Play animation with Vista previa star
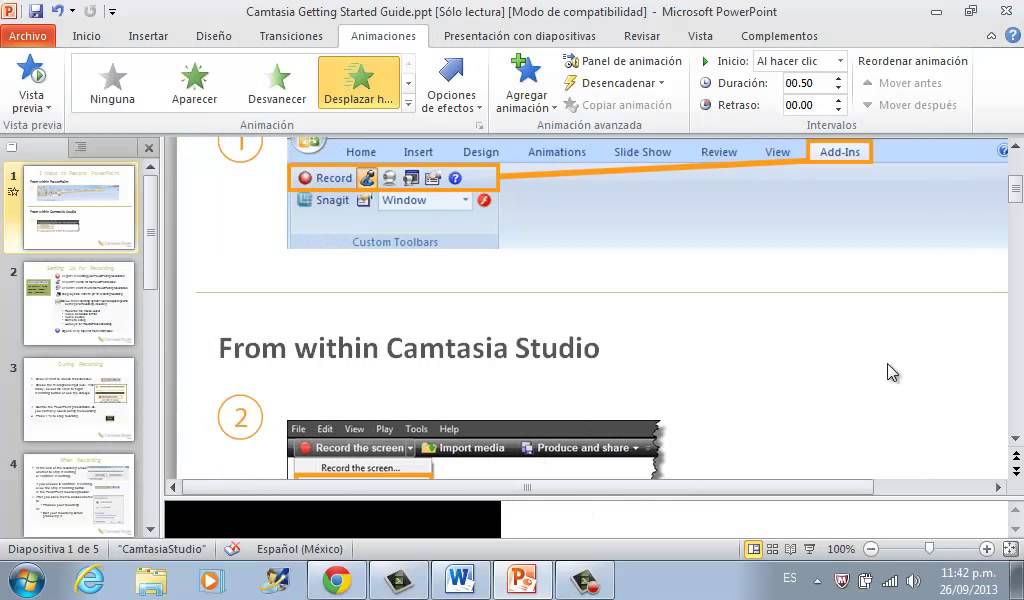Viewport: 1024px width, 600px height. pos(31,69)
